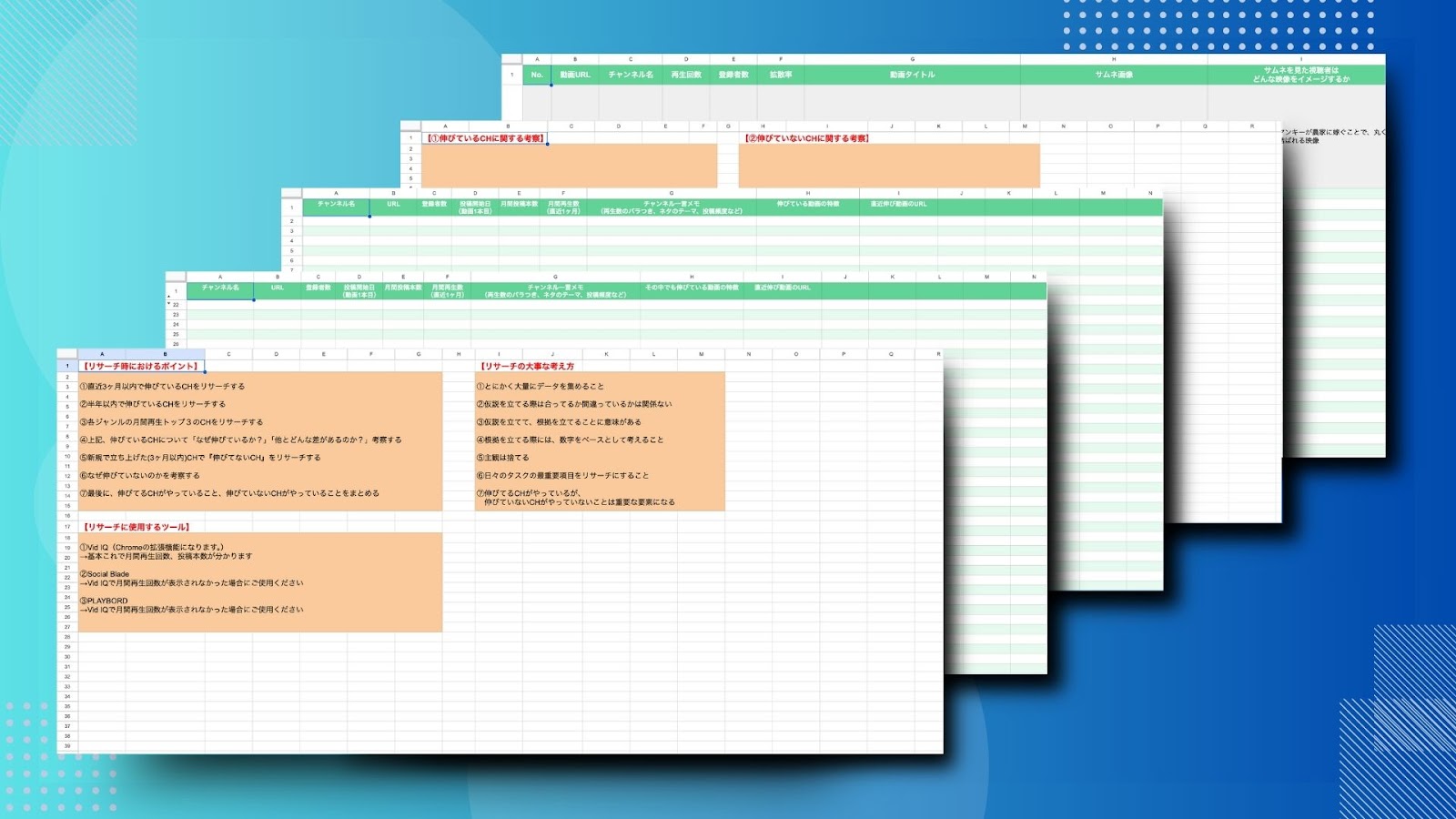The width and height of the screenshot is (1456, 819).
Task: Click the line starting ⑦伸びてるCHがやっているが
Action: [529, 493]
